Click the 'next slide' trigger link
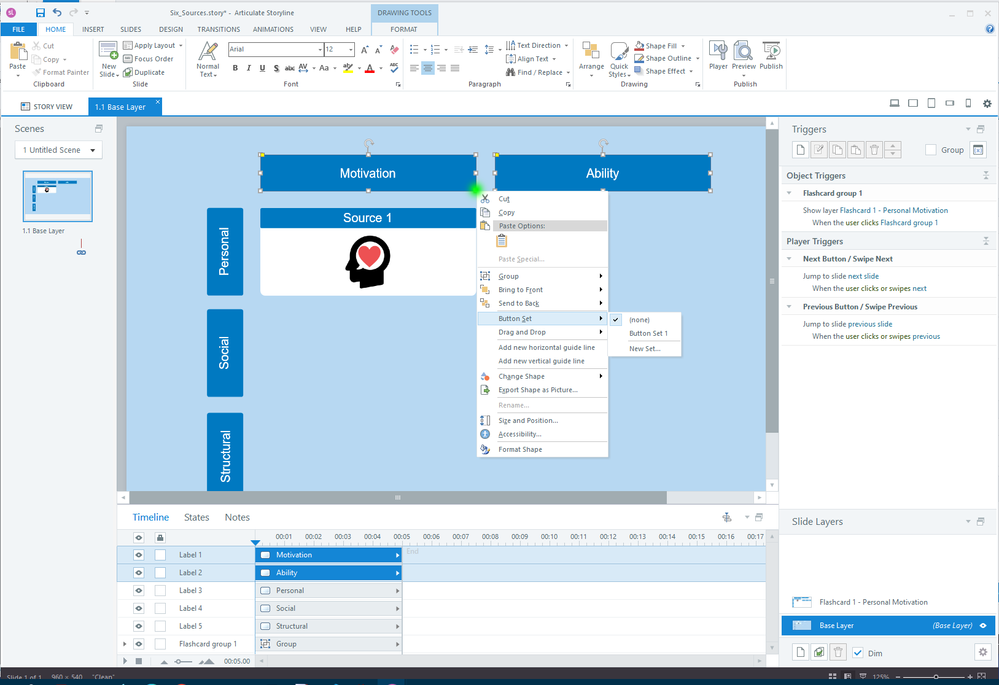This screenshot has width=999, height=685. [863, 276]
